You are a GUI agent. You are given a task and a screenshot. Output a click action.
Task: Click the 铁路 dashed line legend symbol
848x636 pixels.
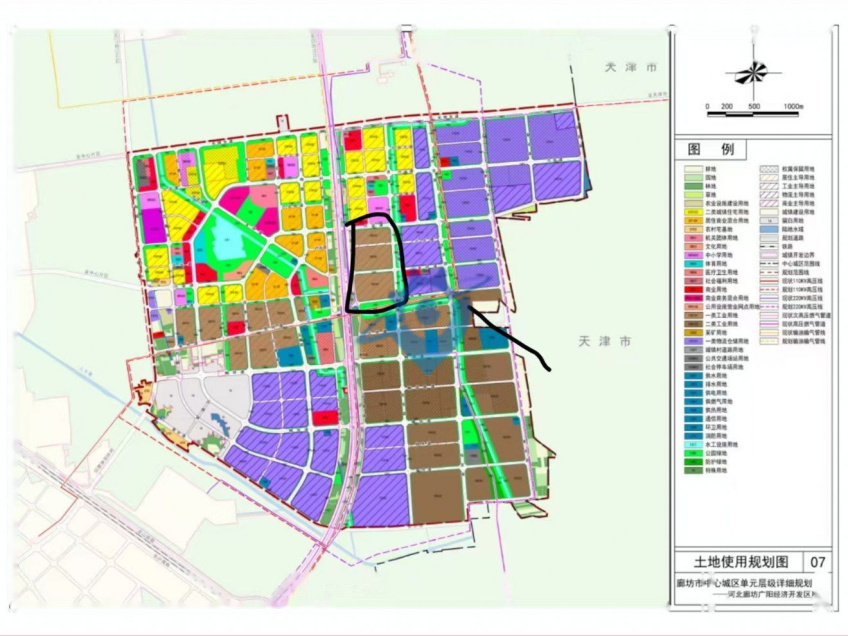[768, 247]
